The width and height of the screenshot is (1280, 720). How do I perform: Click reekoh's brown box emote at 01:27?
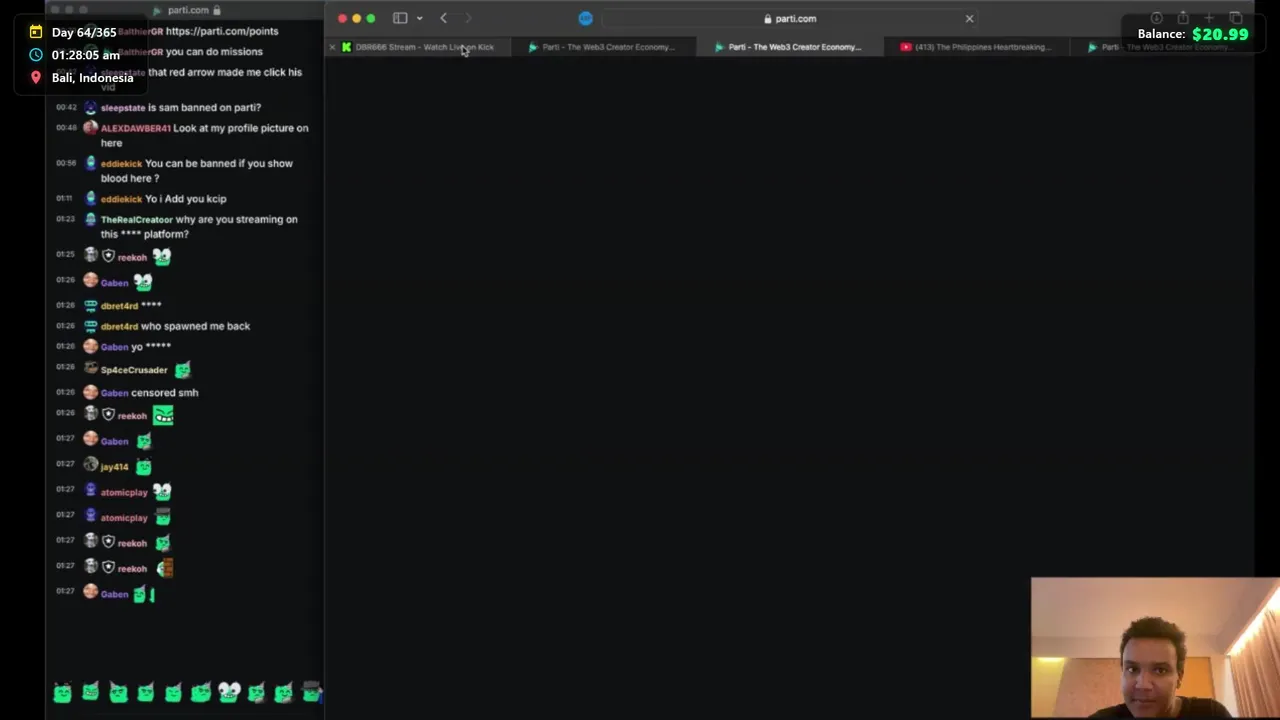pos(165,568)
